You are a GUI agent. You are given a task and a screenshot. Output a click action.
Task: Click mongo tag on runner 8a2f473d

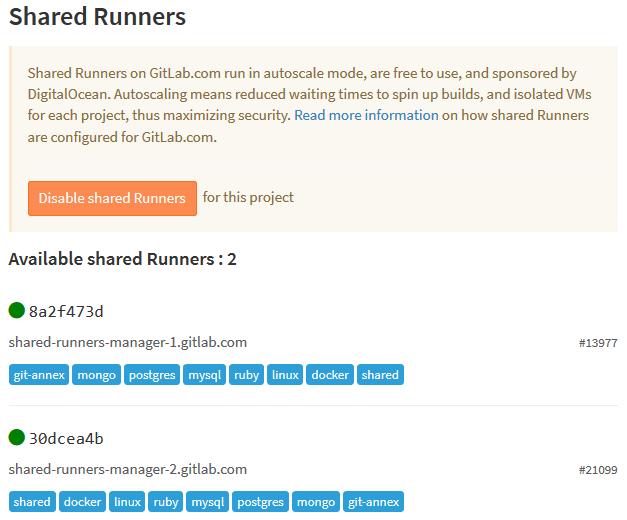[96, 375]
